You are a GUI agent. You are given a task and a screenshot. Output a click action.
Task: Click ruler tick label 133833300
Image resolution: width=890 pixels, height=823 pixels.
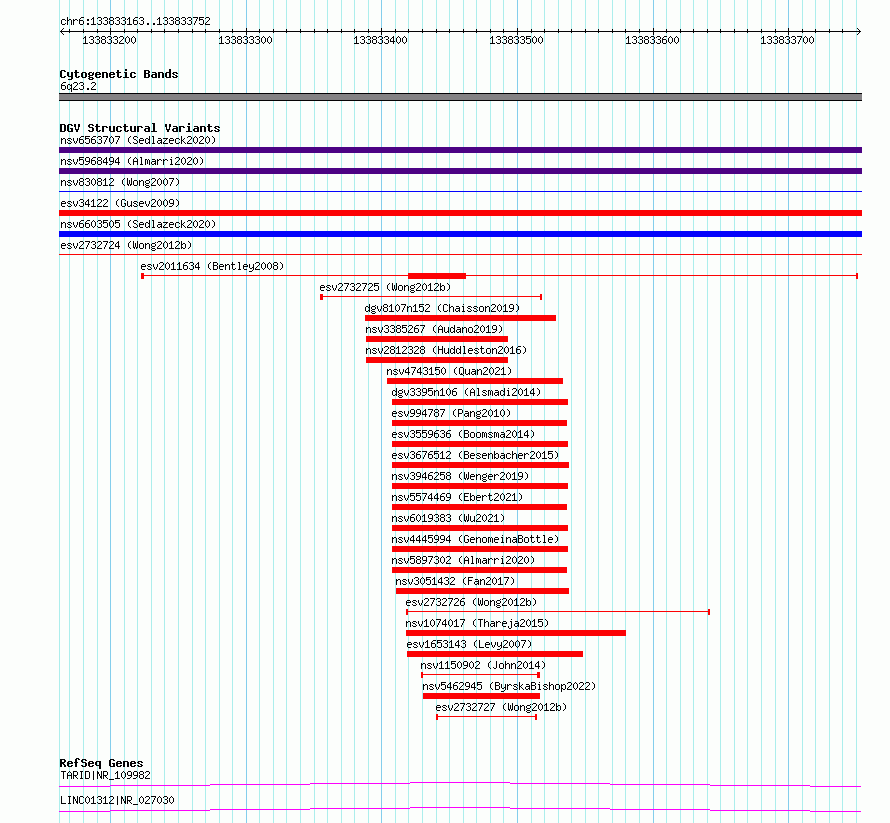(x=245, y=40)
